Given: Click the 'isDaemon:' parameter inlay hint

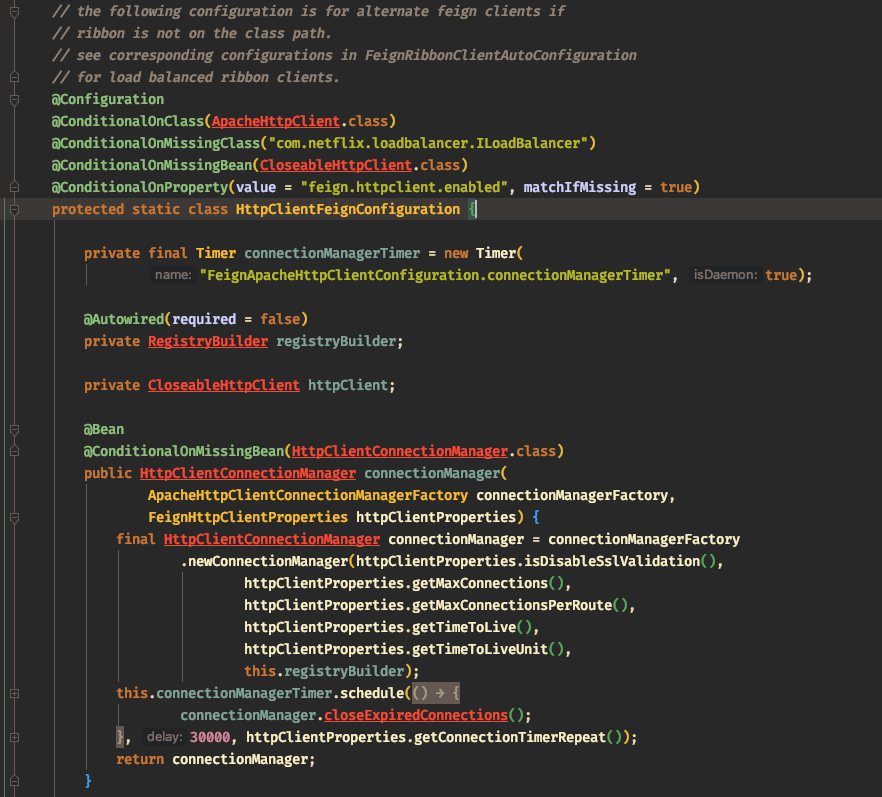Looking at the screenshot, I should coord(725,275).
